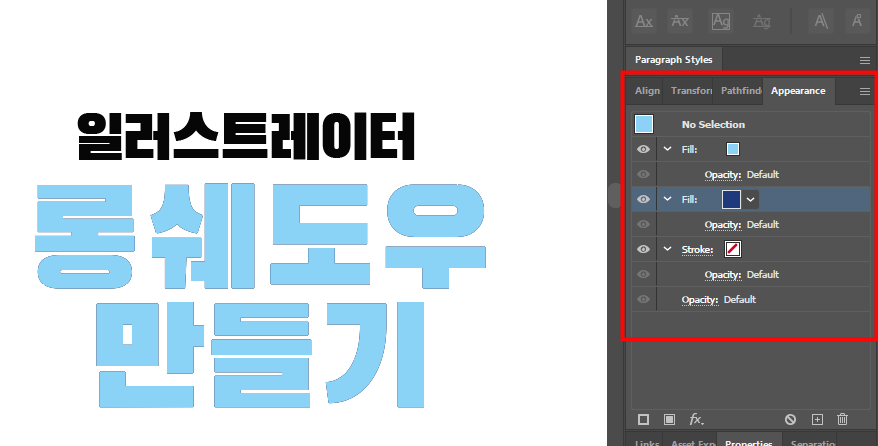This screenshot has height=446, width=878.
Task: Switch to the Transform tab
Action: coord(691,91)
